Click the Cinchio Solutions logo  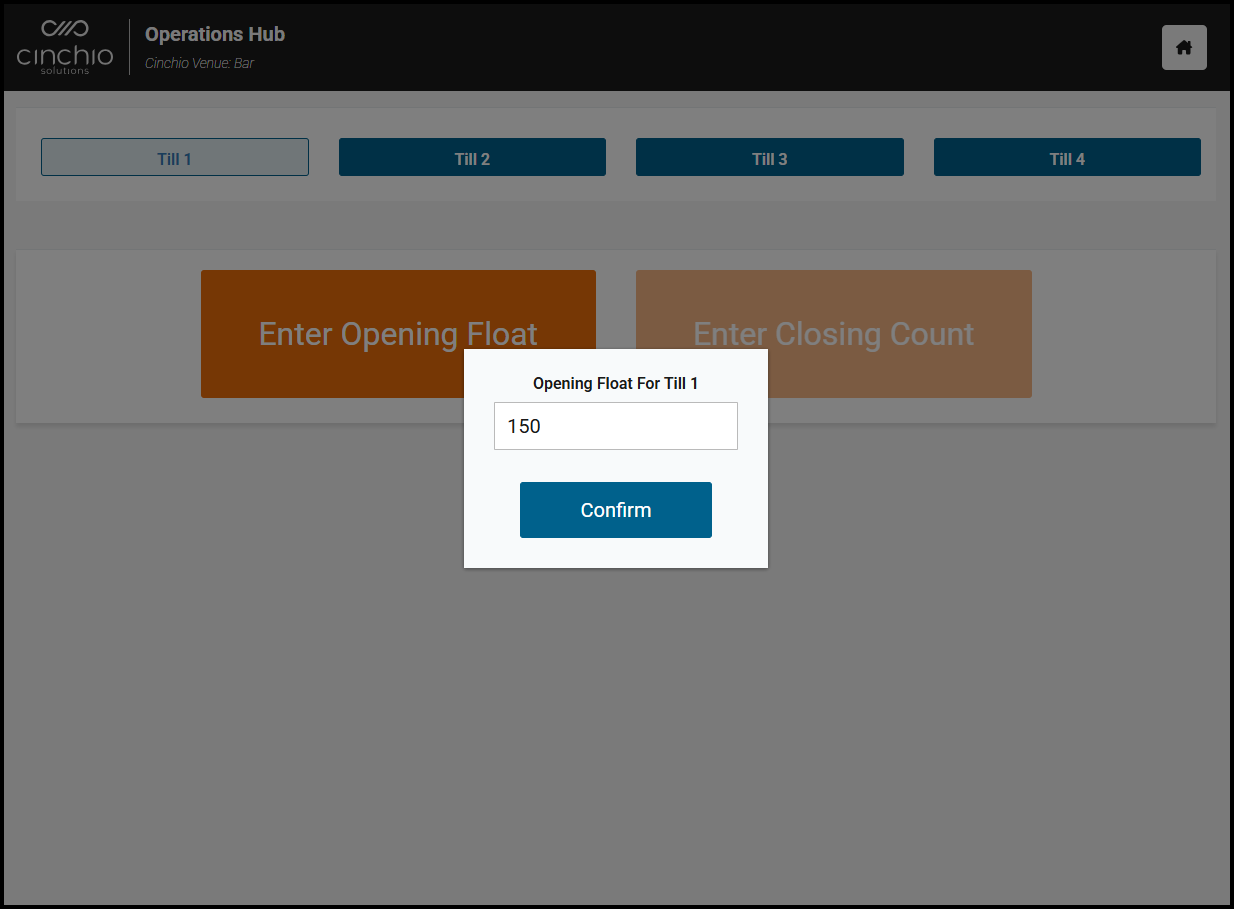[x=65, y=47]
